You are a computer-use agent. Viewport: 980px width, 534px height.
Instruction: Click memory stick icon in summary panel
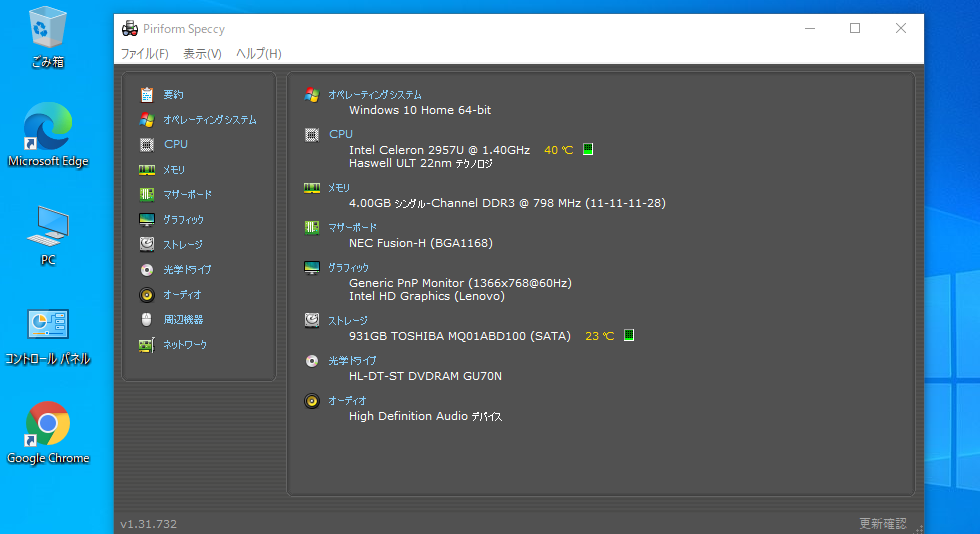click(x=312, y=188)
